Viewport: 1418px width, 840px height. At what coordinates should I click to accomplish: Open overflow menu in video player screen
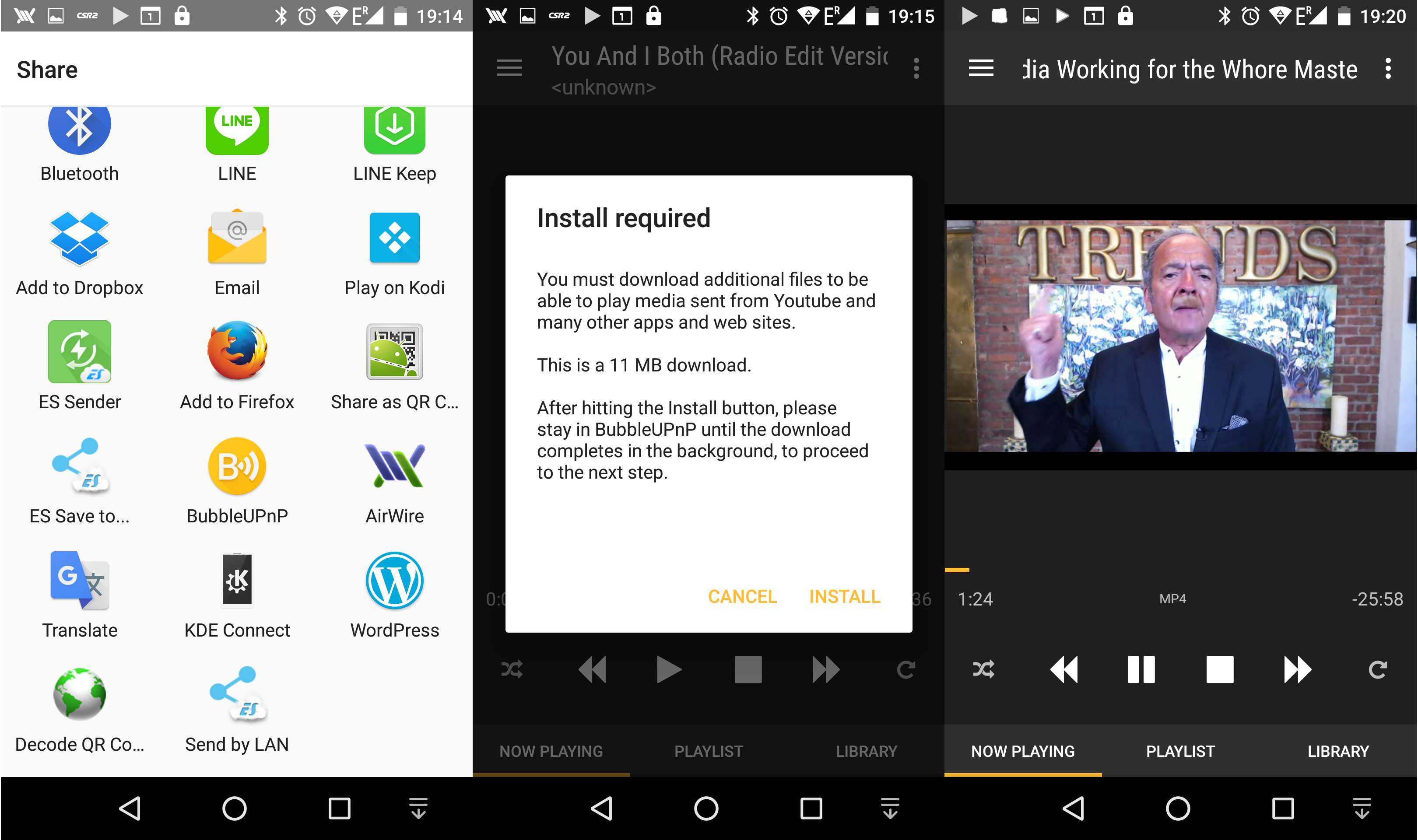[1388, 69]
